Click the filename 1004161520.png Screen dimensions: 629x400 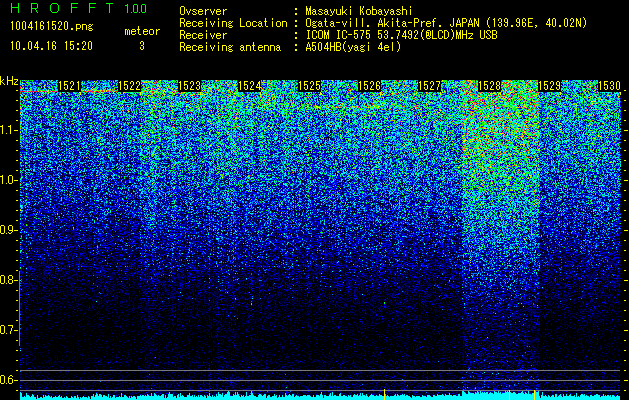click(x=52, y=27)
